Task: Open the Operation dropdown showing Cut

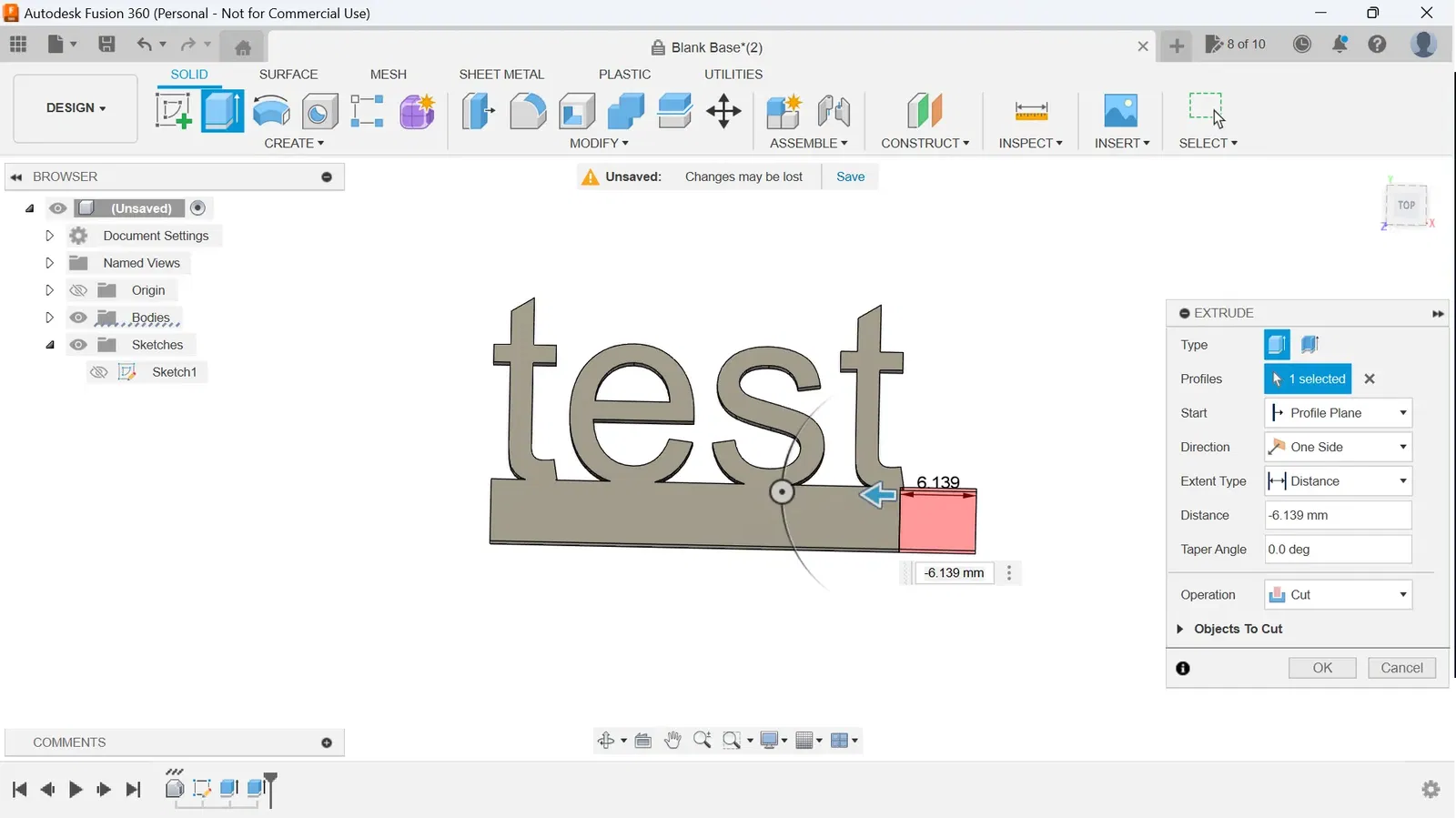Action: (x=1338, y=595)
